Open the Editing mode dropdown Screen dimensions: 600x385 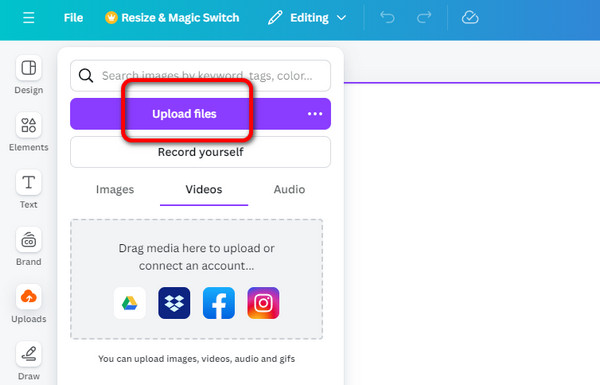point(307,18)
